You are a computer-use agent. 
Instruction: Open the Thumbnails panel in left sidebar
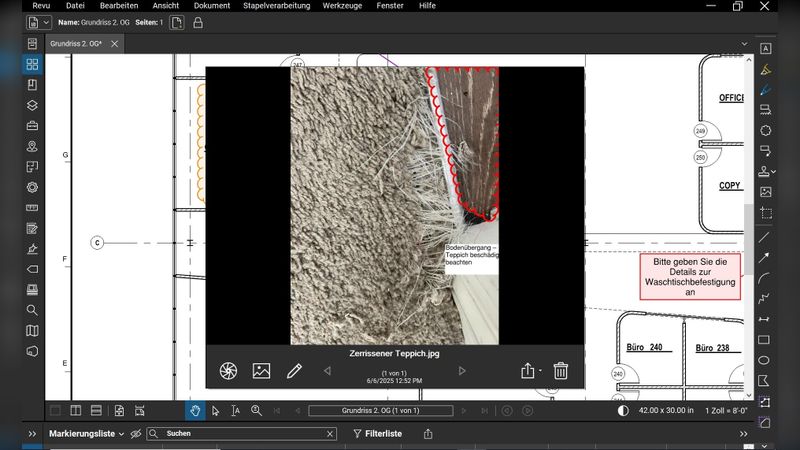[x=32, y=64]
